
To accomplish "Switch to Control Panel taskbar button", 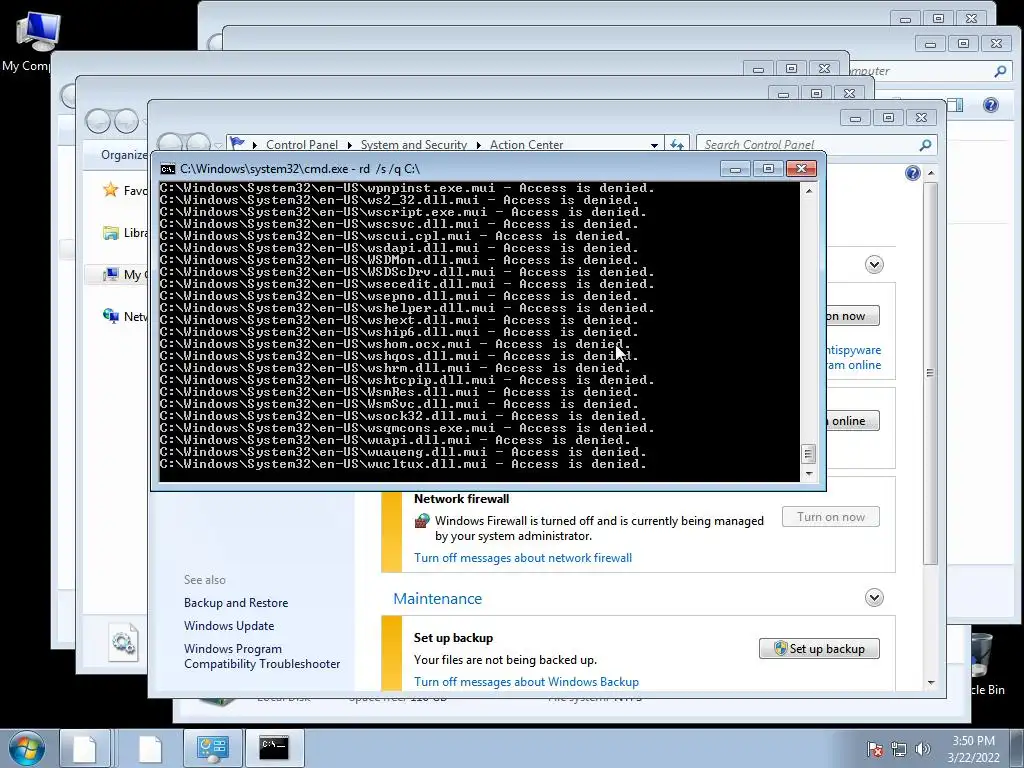I will pyautogui.click(x=212, y=748).
